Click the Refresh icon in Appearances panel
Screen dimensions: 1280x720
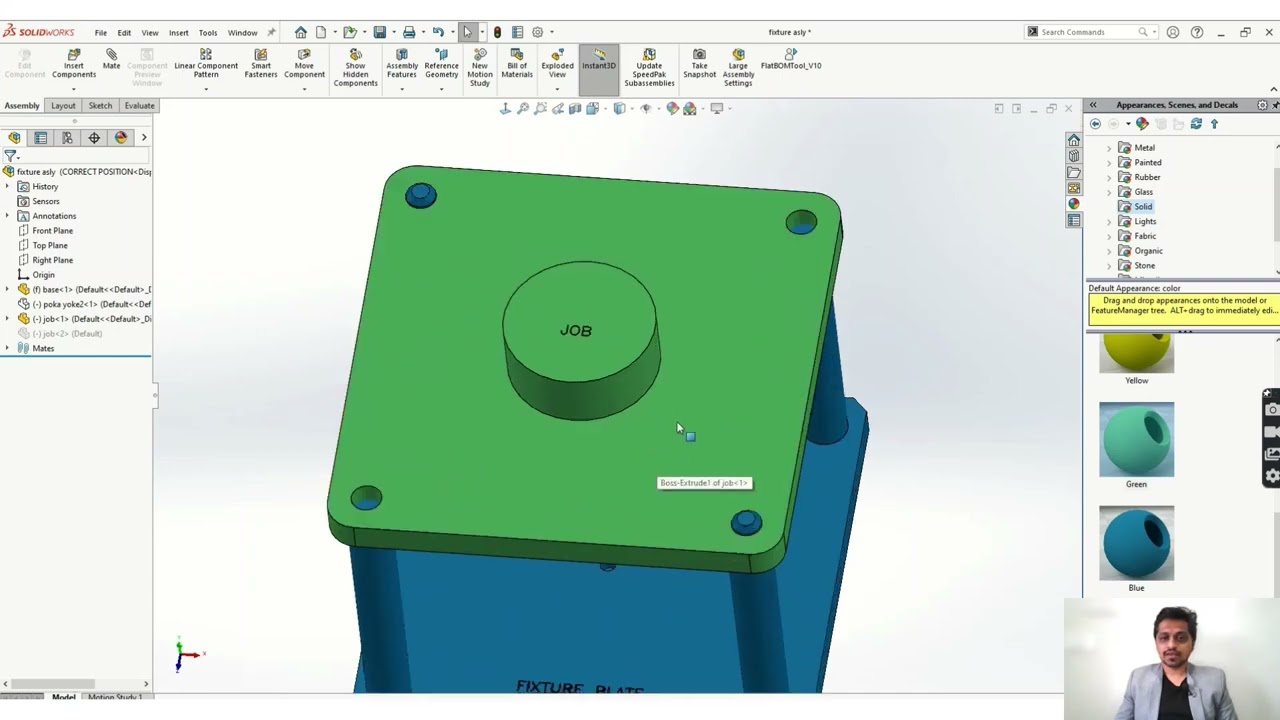pos(1196,124)
